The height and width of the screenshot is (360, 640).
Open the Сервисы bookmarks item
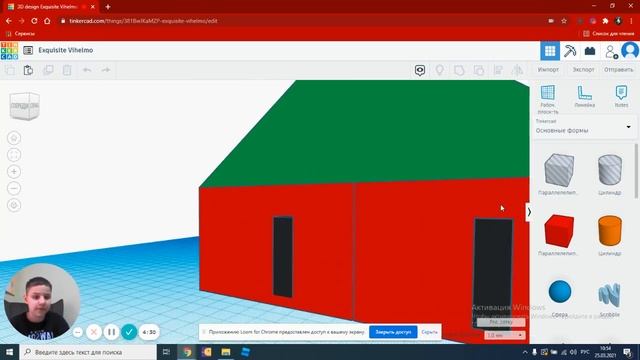tap(20, 33)
